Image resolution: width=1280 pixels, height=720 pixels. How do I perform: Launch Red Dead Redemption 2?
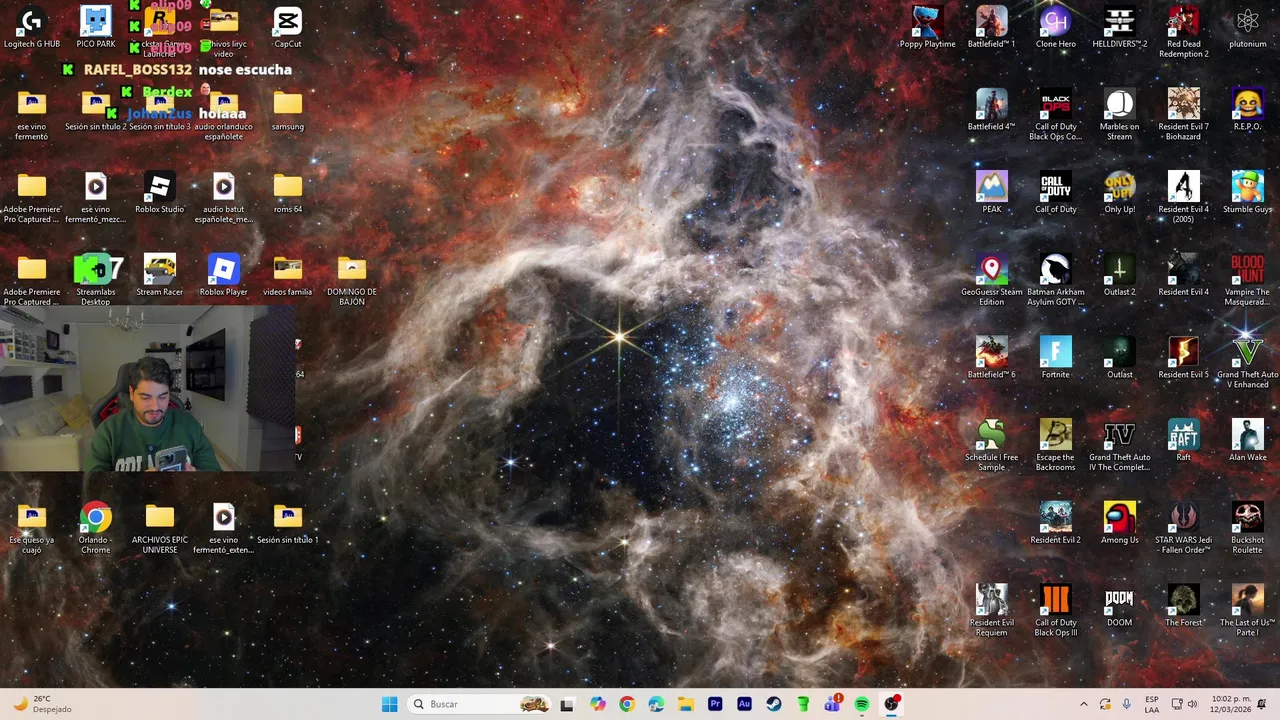click(1183, 32)
